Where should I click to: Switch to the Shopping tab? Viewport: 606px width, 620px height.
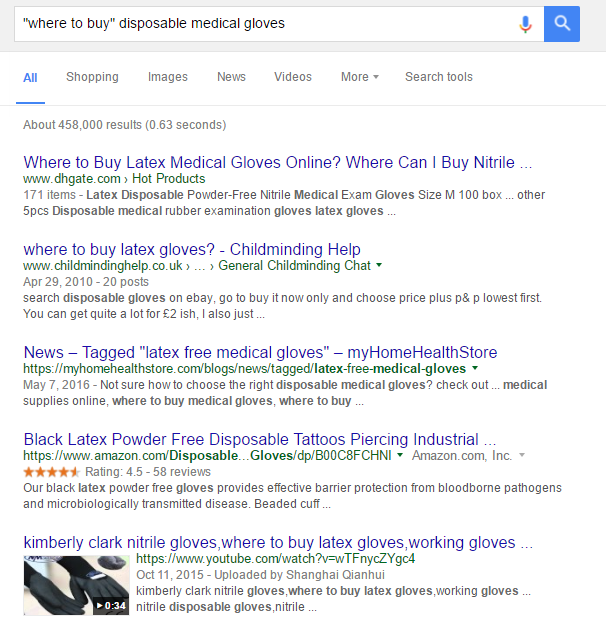pyautogui.click(x=92, y=77)
